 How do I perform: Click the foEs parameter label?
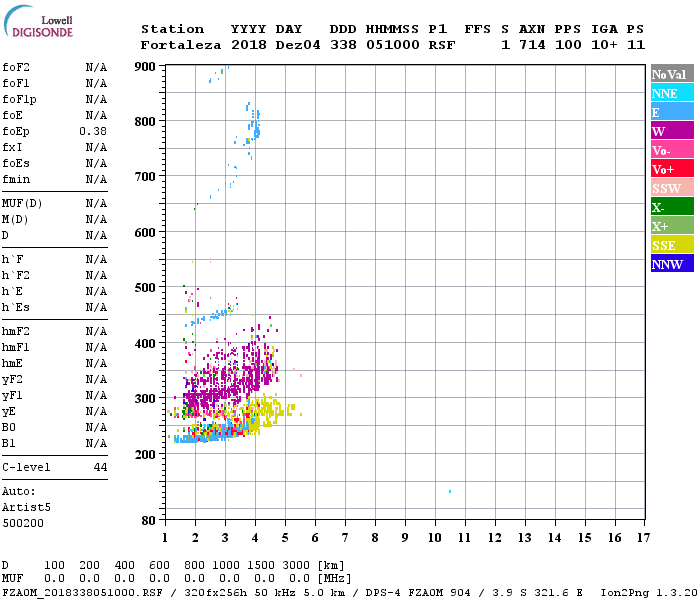(x=16, y=163)
